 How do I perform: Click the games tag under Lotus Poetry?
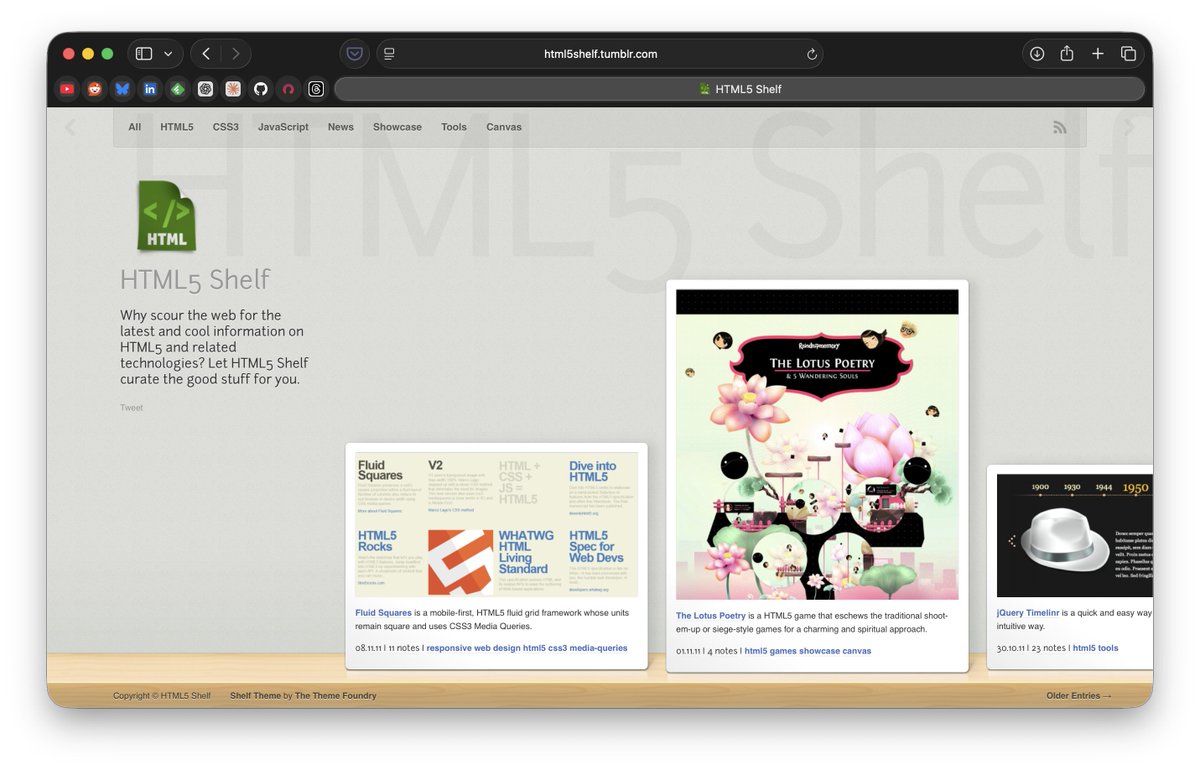tap(783, 651)
